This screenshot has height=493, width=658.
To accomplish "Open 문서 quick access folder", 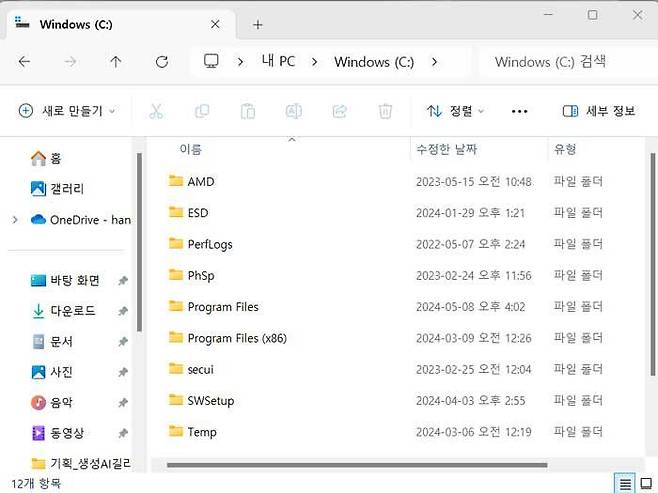I will [52, 342].
